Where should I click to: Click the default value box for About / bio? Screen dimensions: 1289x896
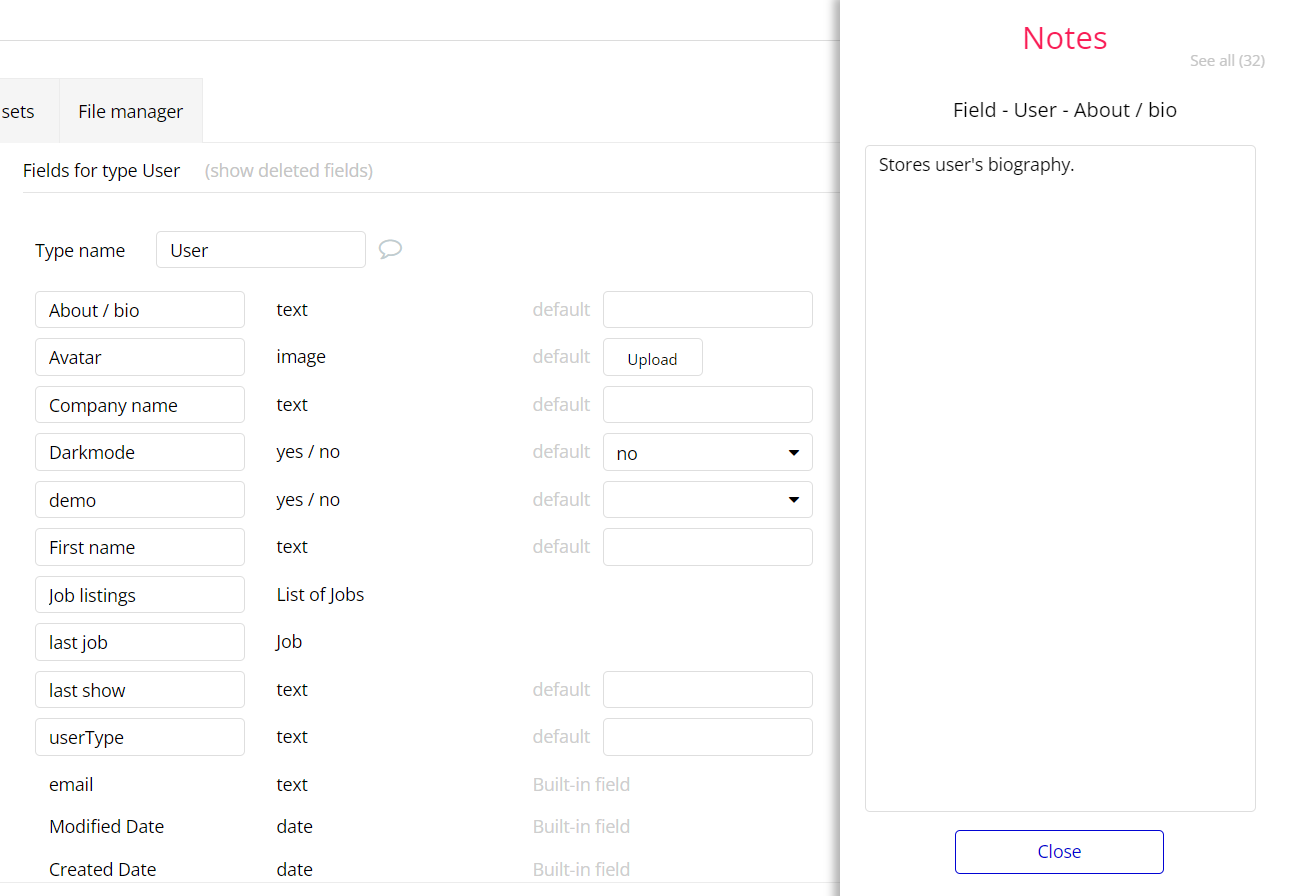click(x=707, y=310)
